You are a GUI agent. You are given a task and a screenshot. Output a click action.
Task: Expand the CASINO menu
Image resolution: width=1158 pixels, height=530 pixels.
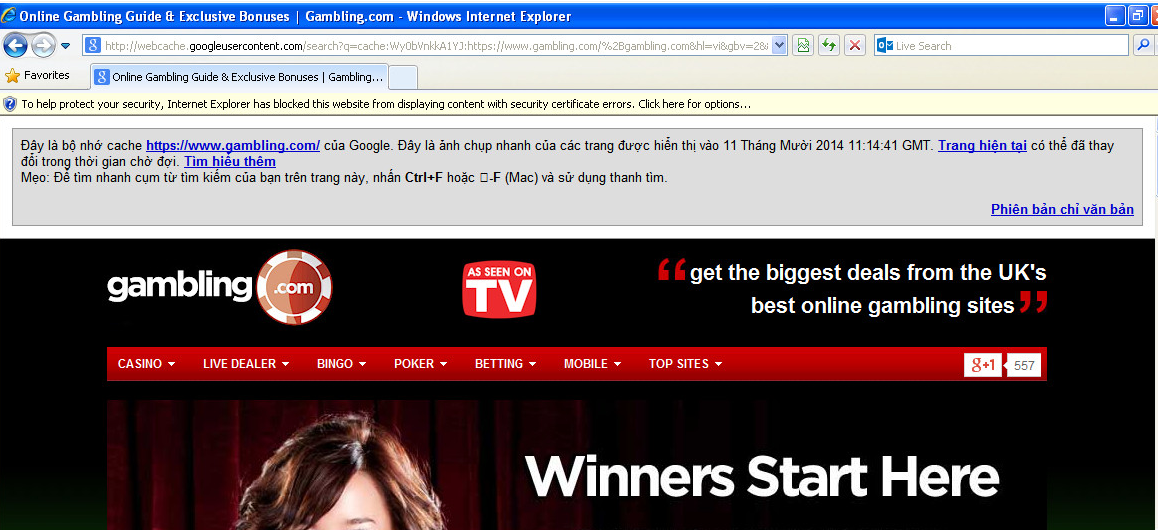146,364
